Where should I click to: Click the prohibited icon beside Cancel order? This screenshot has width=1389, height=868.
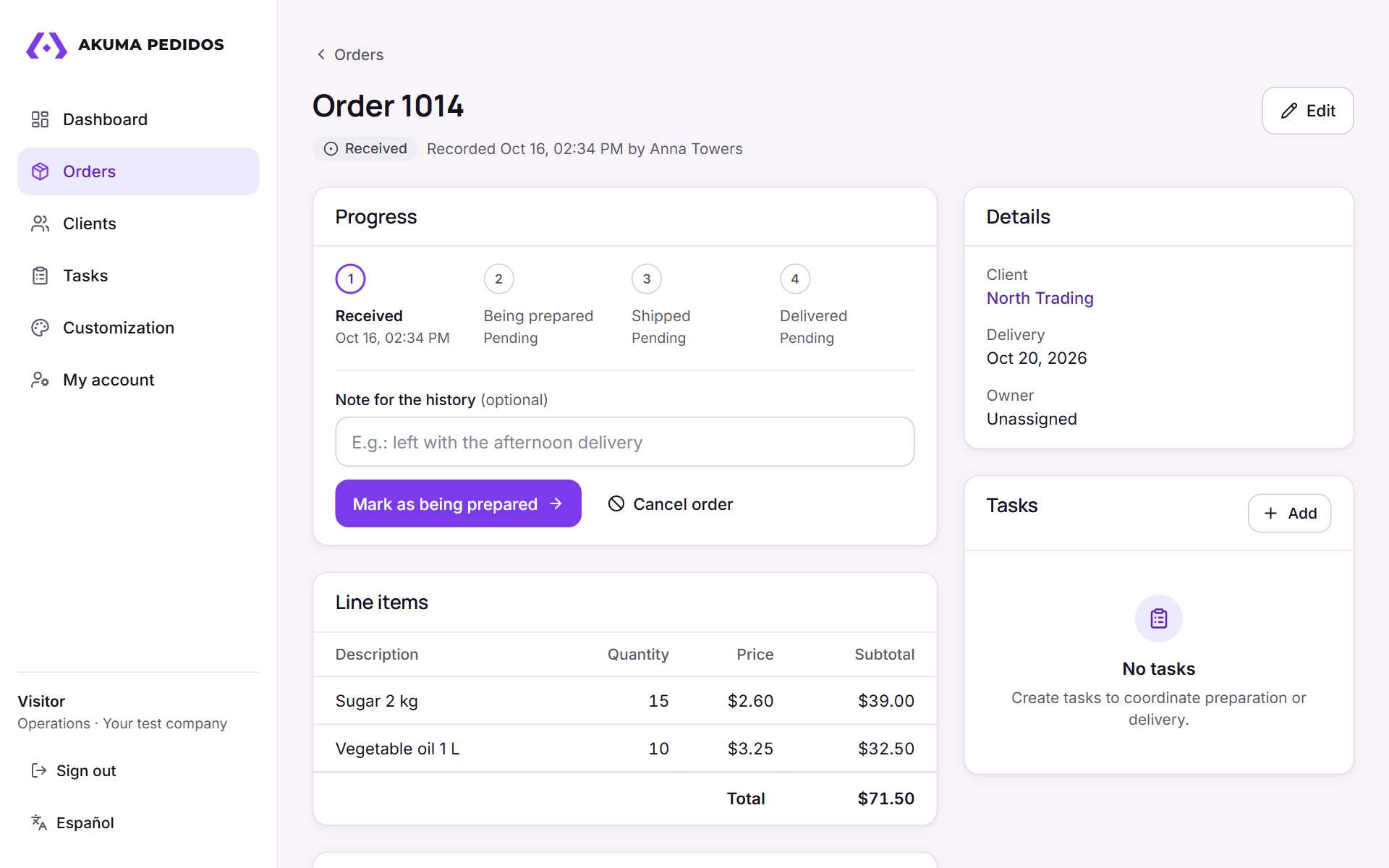tap(616, 503)
